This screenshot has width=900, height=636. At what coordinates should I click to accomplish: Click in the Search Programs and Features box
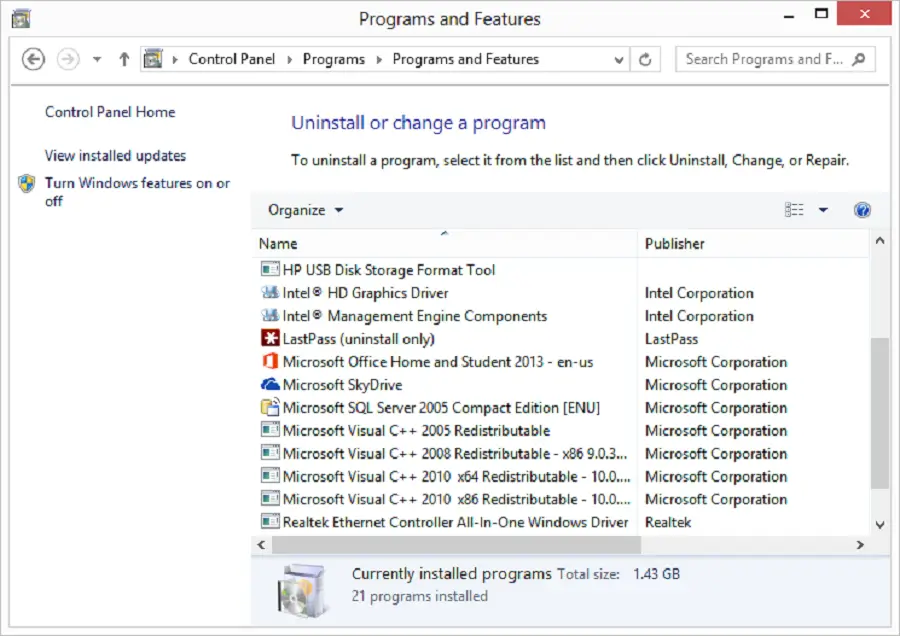click(764, 59)
